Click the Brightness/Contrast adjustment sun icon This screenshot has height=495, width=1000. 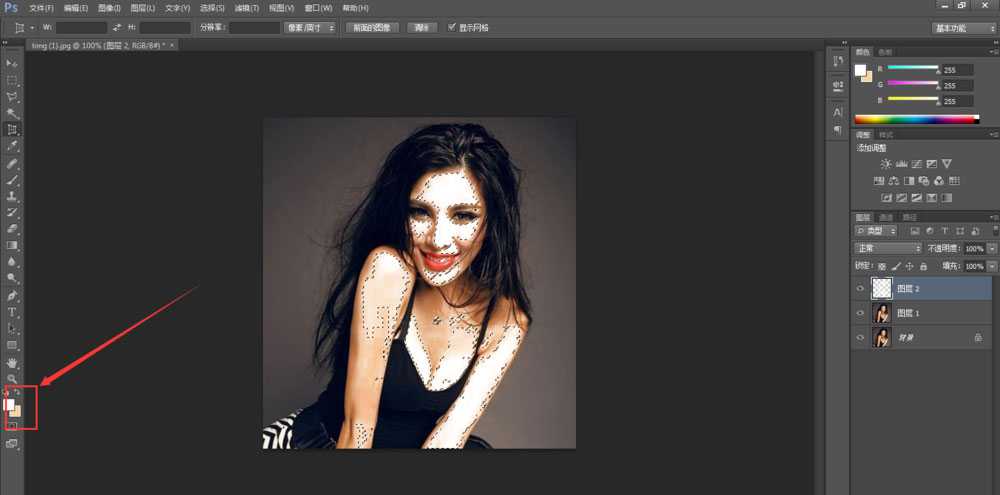click(885, 163)
